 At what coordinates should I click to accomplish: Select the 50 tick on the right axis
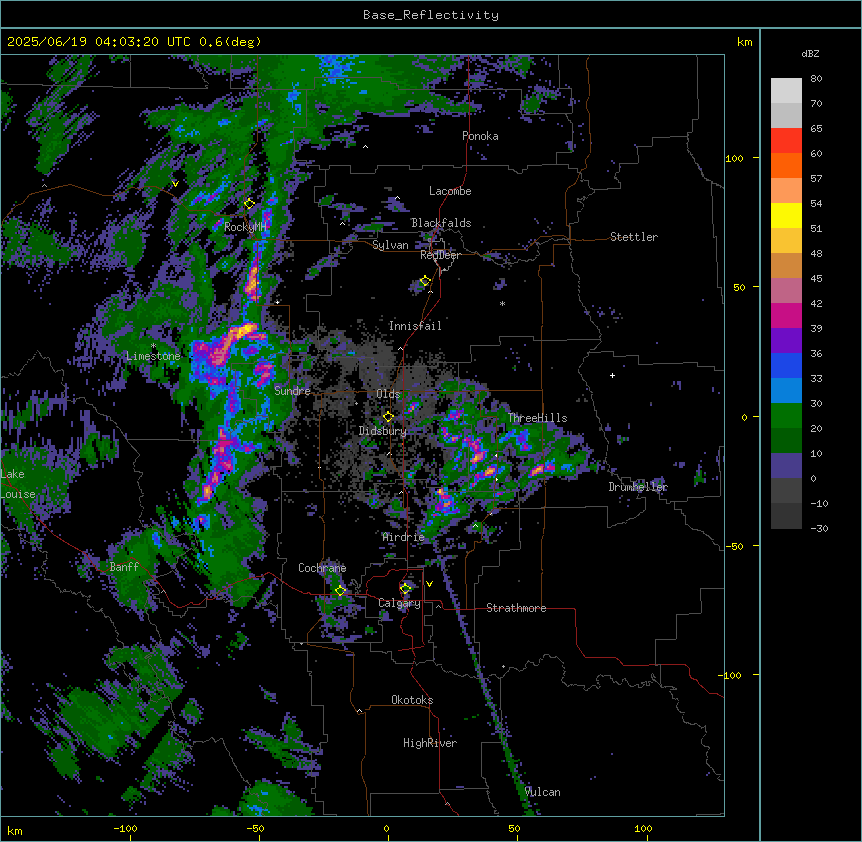(739, 287)
